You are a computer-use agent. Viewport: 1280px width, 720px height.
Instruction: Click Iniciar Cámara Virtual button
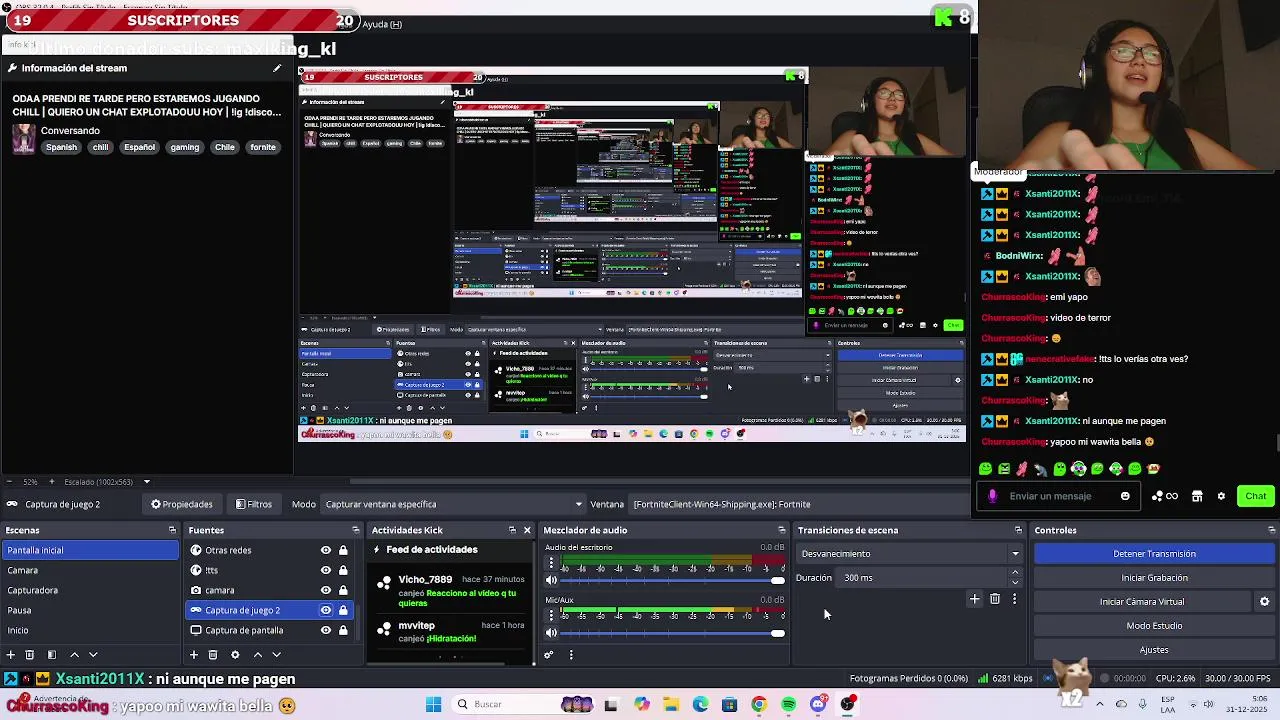pos(1142,602)
